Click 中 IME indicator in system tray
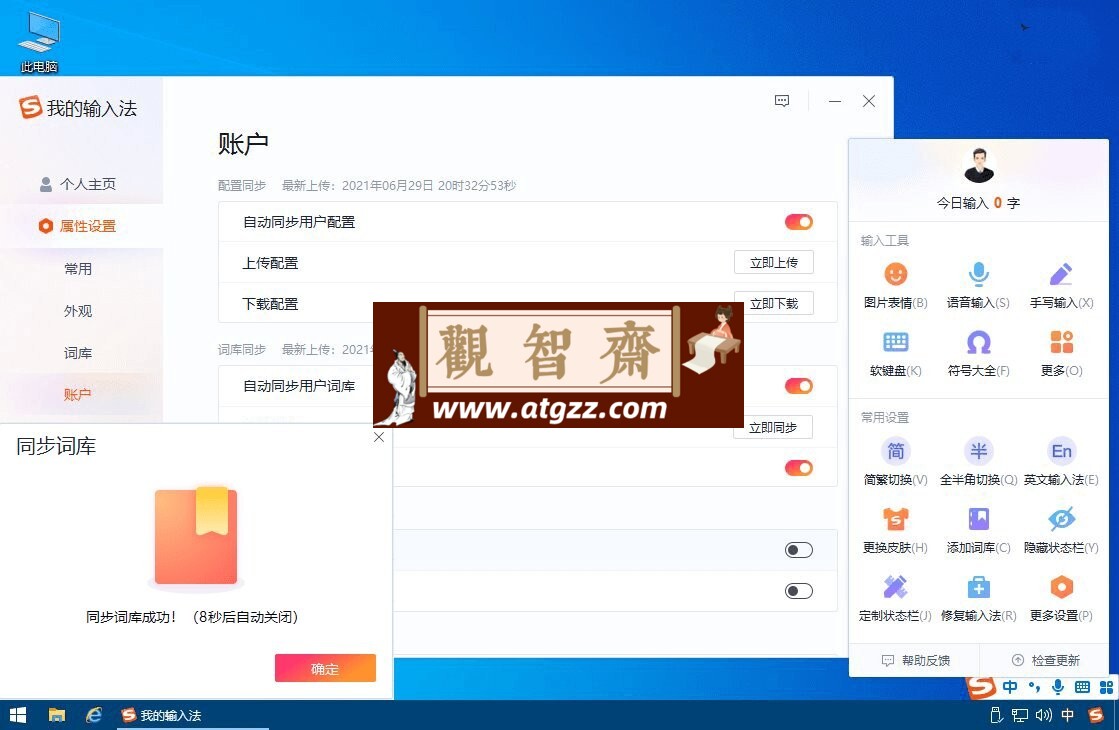Image resolution: width=1119 pixels, height=730 pixels. coord(1068,715)
